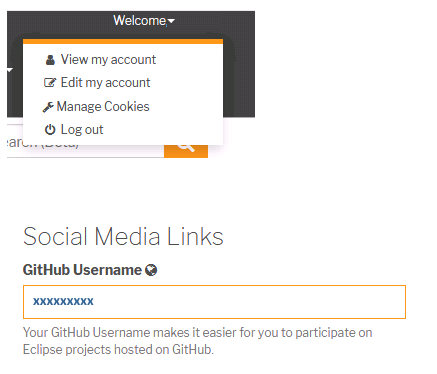Click the partially hidden search box
Image resolution: width=437 pixels, height=374 pixels.
coord(85,151)
